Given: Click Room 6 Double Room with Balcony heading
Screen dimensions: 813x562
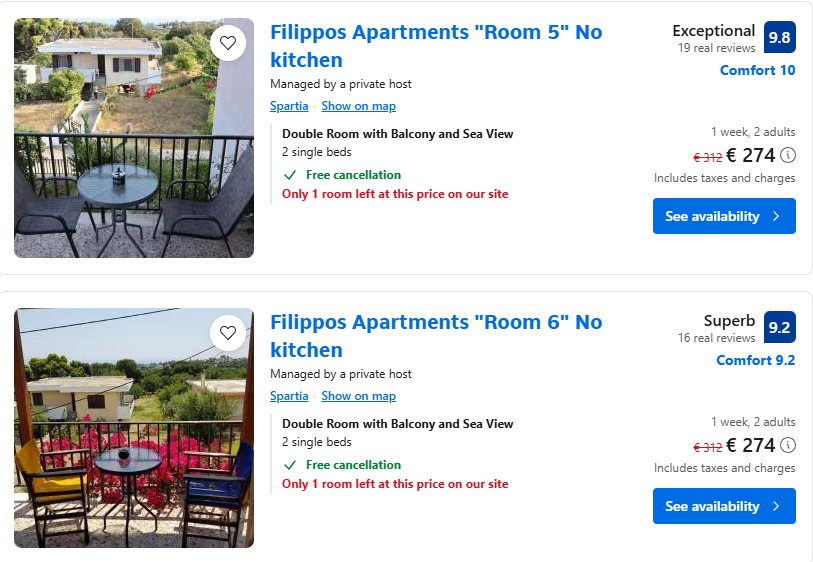Looking at the screenshot, I should click(397, 424).
